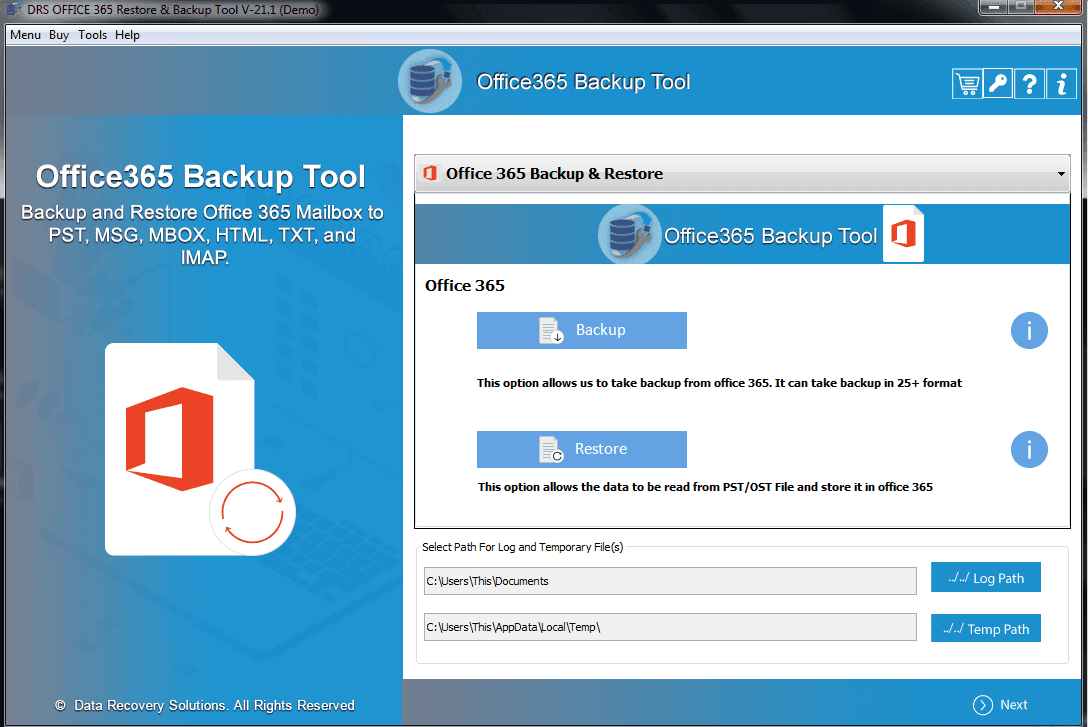This screenshot has width=1088, height=727.
Task: Open the Help menu
Action: click(128, 35)
